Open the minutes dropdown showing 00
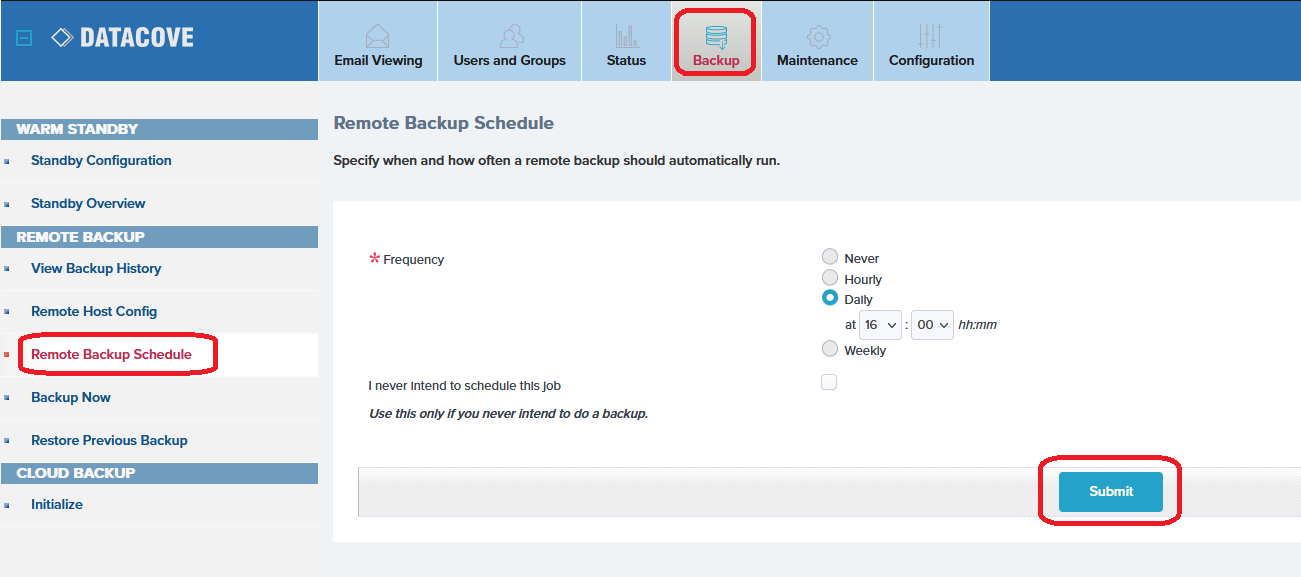 [x=932, y=325]
